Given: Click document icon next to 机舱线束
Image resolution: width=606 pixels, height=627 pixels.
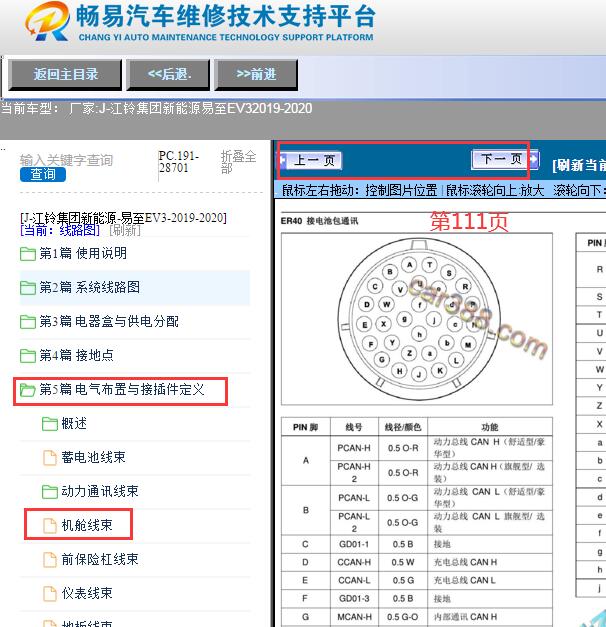Looking at the screenshot, I should [50, 526].
